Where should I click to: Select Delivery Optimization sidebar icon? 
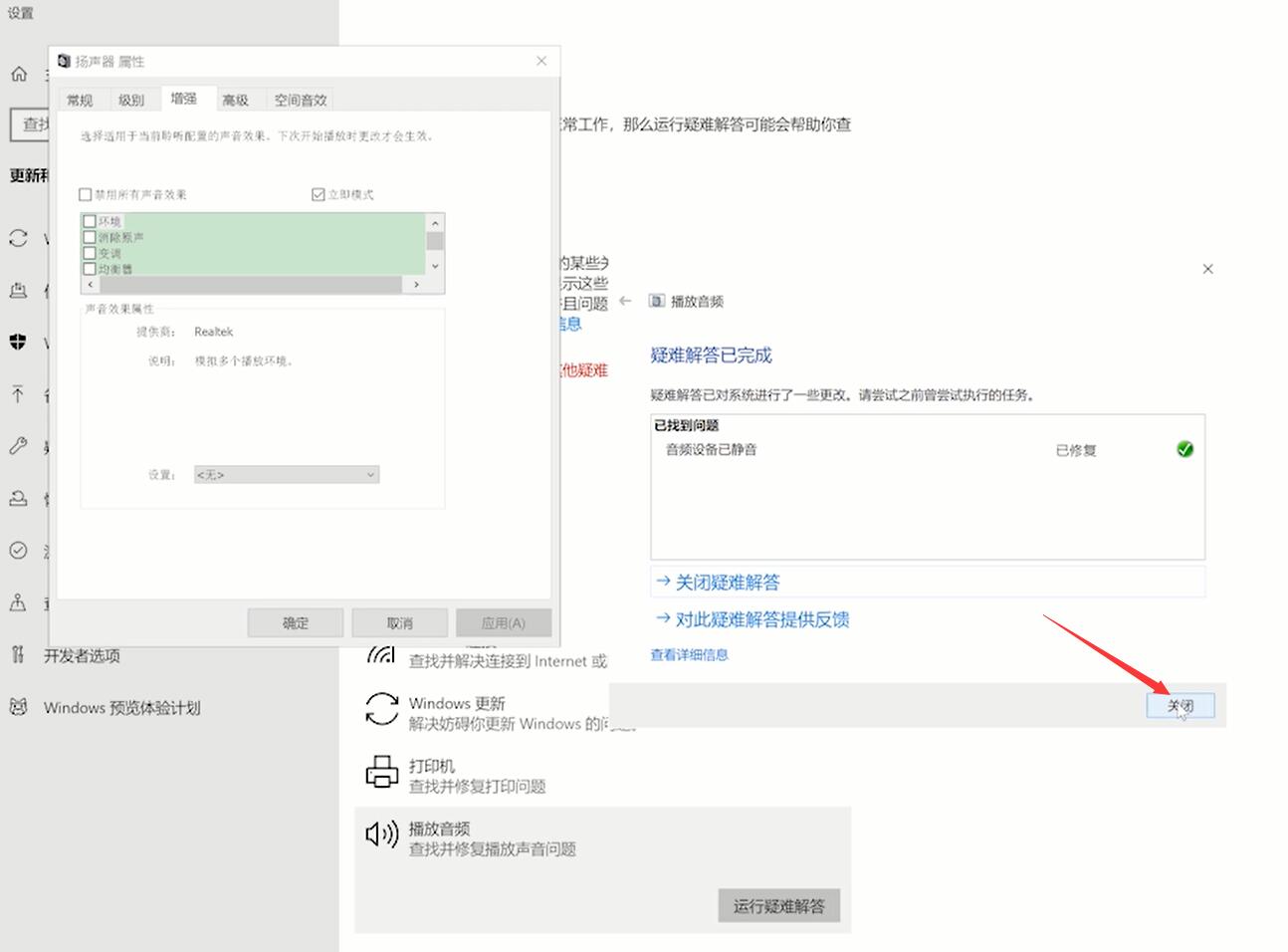tap(18, 291)
